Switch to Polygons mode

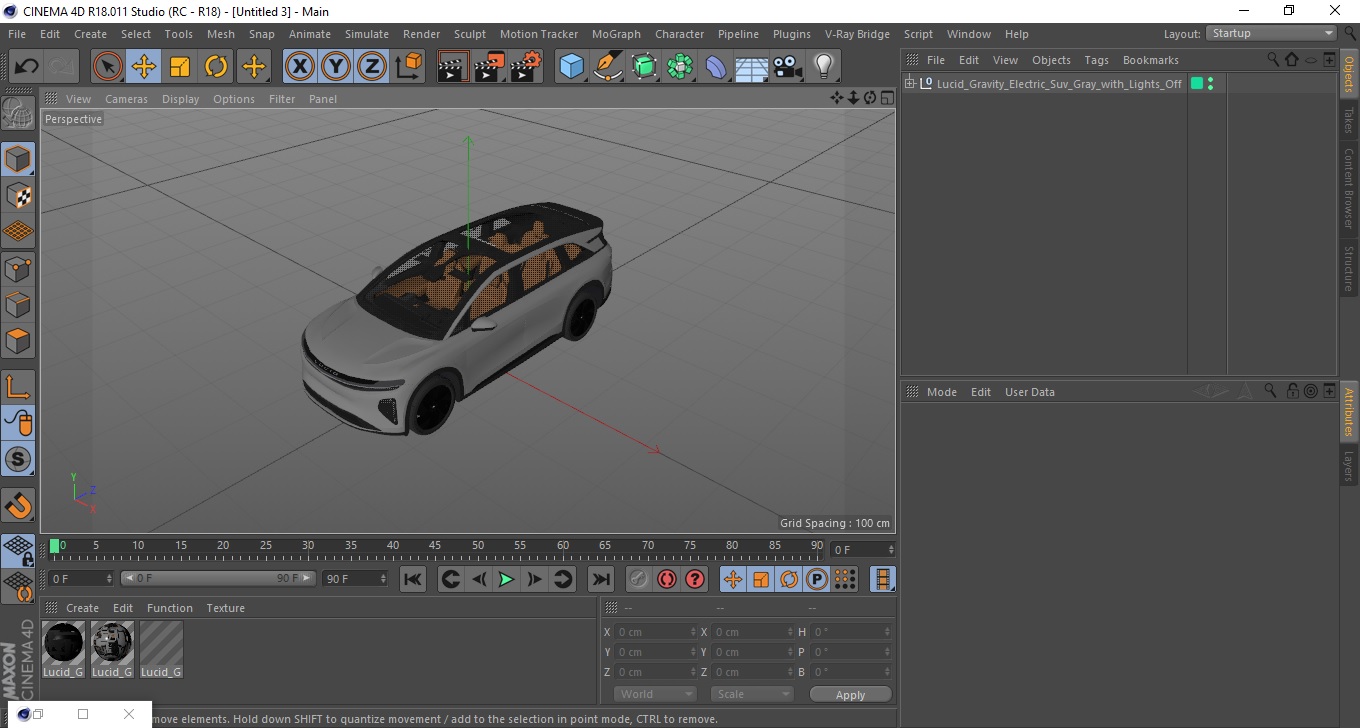[18, 340]
